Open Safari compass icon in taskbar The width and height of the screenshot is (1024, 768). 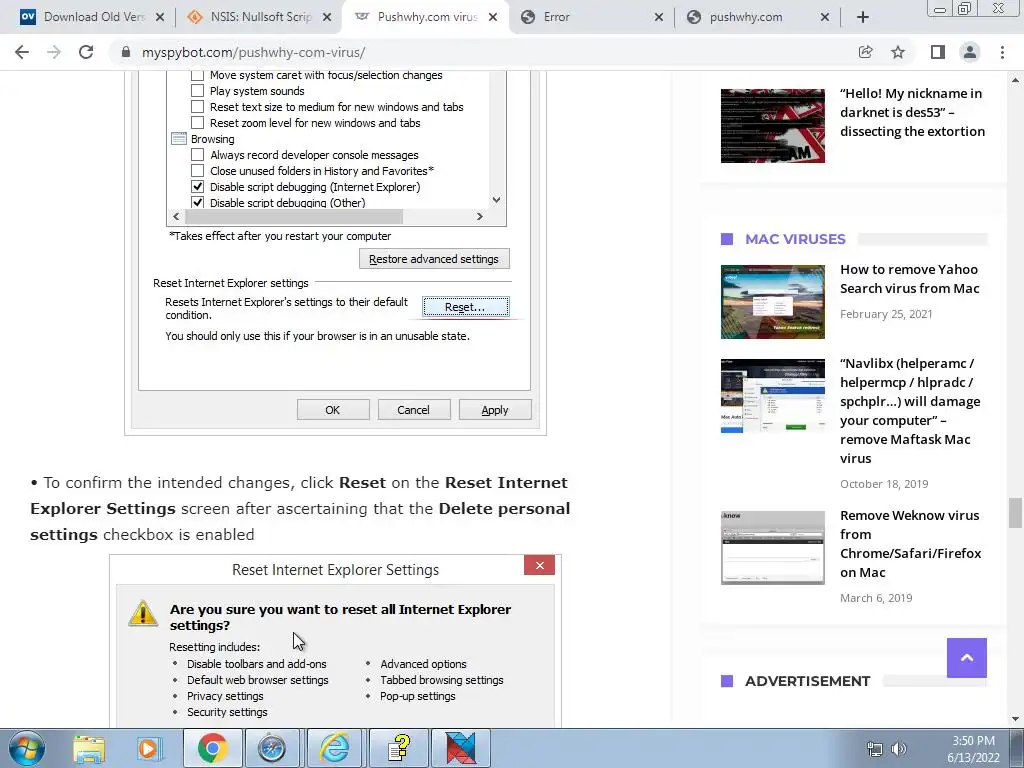pos(272,748)
